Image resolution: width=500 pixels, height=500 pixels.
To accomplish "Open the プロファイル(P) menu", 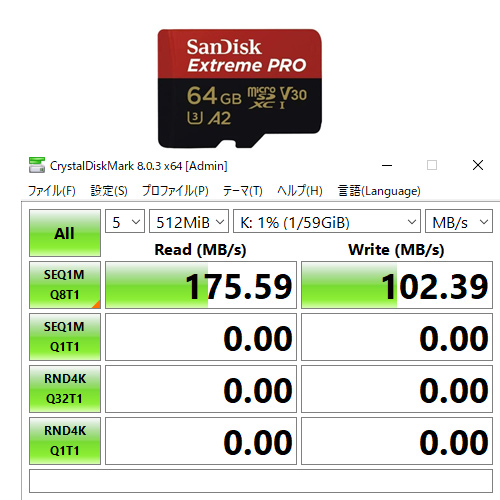I will (175, 191).
